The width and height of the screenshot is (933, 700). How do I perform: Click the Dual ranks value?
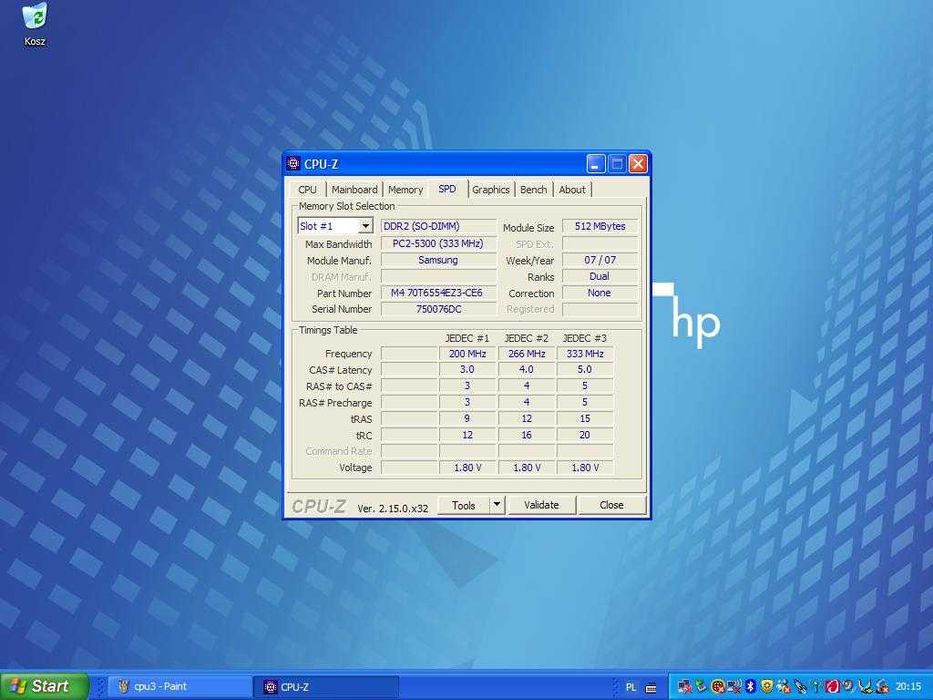(x=600, y=276)
